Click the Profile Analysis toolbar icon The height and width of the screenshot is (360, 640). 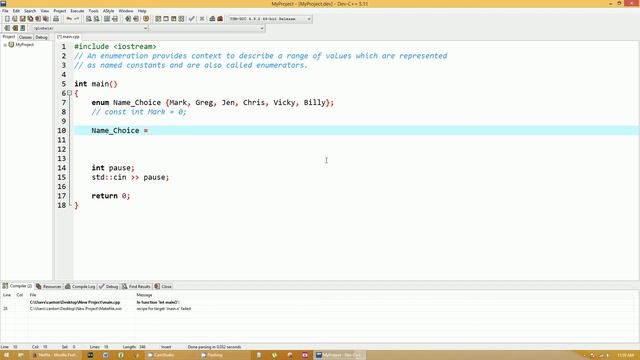tap(212, 19)
